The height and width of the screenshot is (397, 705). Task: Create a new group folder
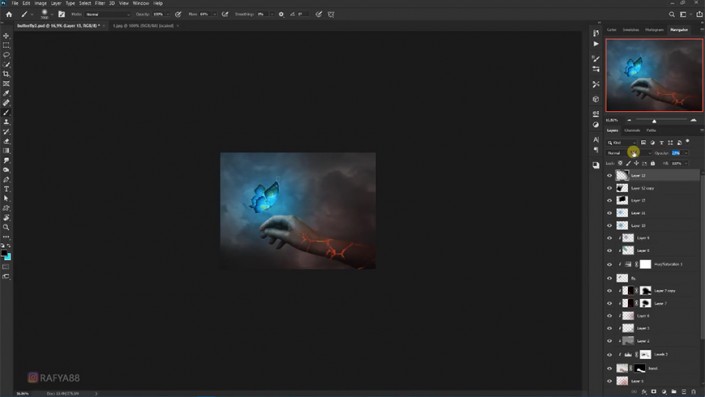click(x=674, y=392)
